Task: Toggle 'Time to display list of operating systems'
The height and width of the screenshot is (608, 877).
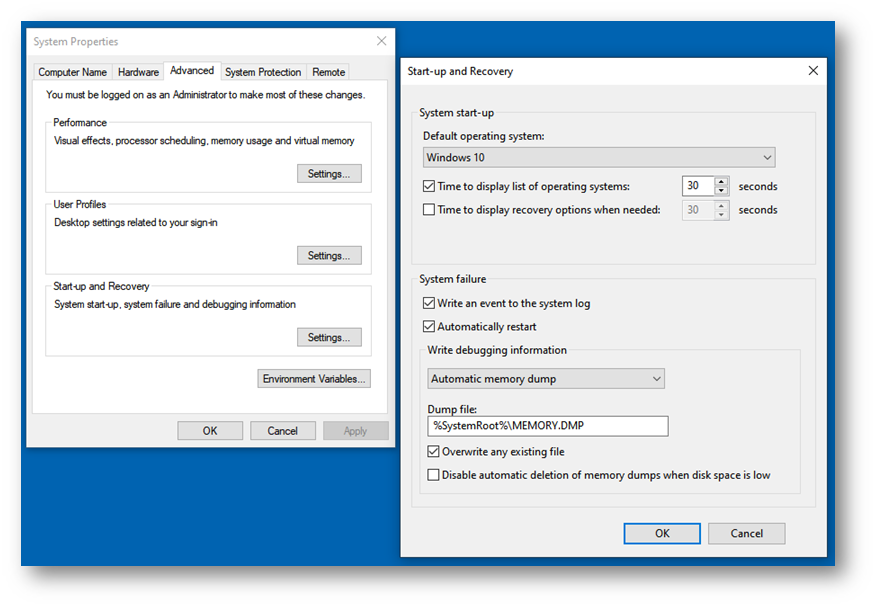Action: tap(429, 186)
